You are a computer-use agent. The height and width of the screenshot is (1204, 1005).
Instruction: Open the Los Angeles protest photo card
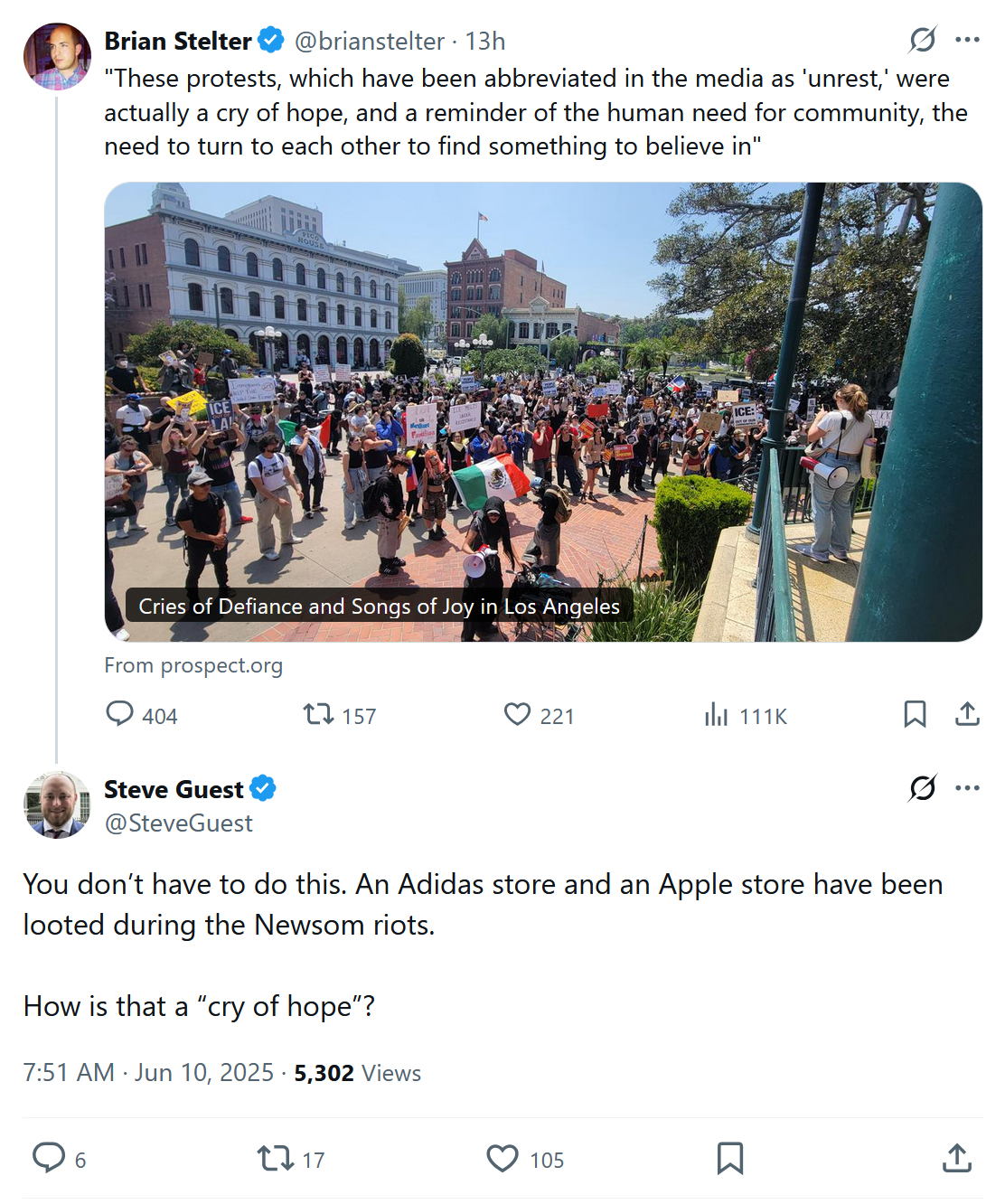tap(543, 412)
